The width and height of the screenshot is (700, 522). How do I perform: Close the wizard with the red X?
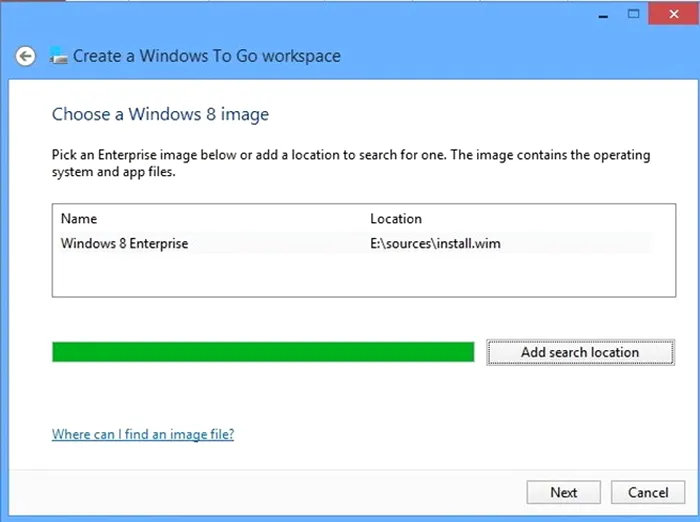coord(674,14)
